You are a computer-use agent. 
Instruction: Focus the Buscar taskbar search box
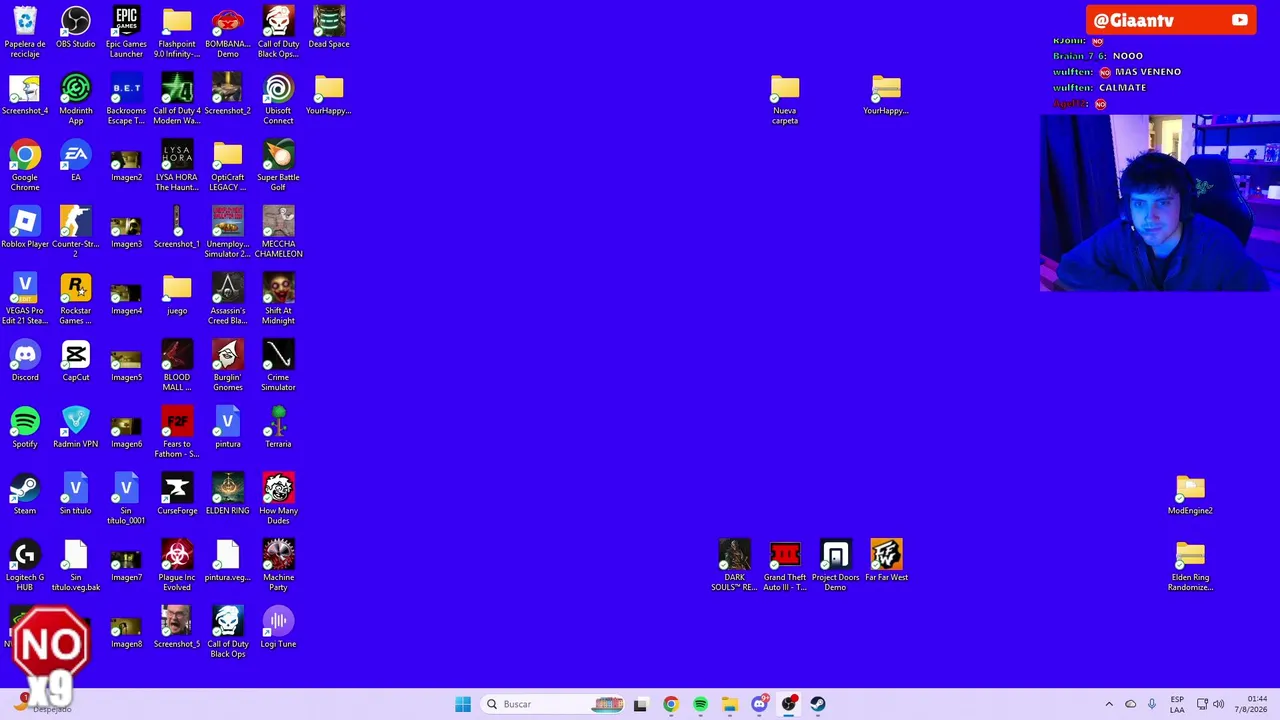[553, 704]
